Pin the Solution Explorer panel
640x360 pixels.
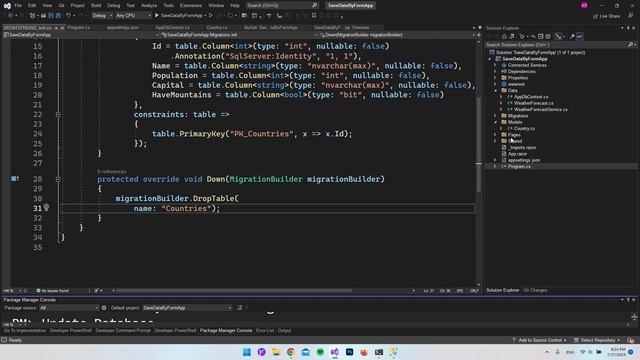(x=628, y=28)
